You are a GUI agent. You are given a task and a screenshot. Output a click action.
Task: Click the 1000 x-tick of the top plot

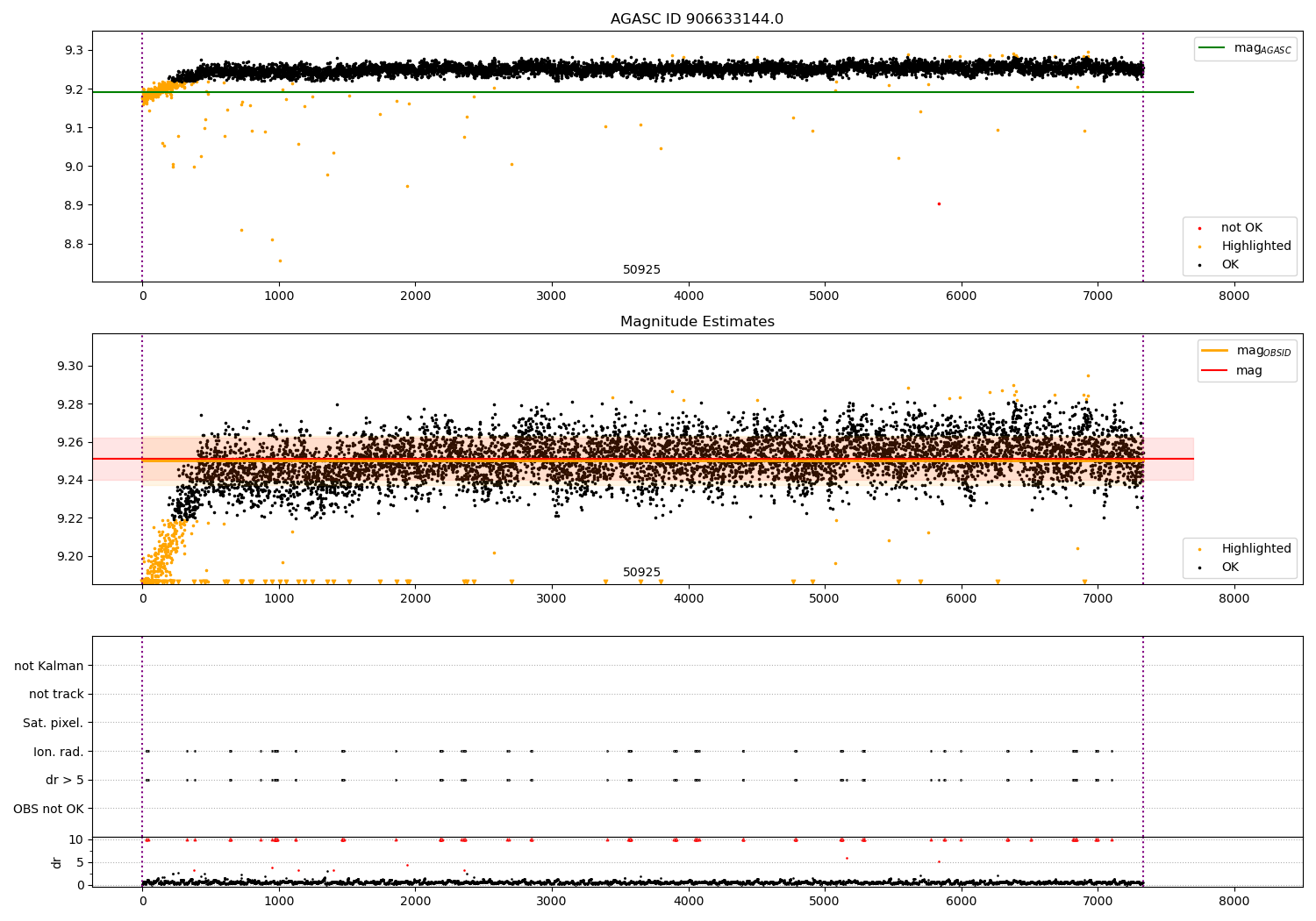click(x=279, y=296)
